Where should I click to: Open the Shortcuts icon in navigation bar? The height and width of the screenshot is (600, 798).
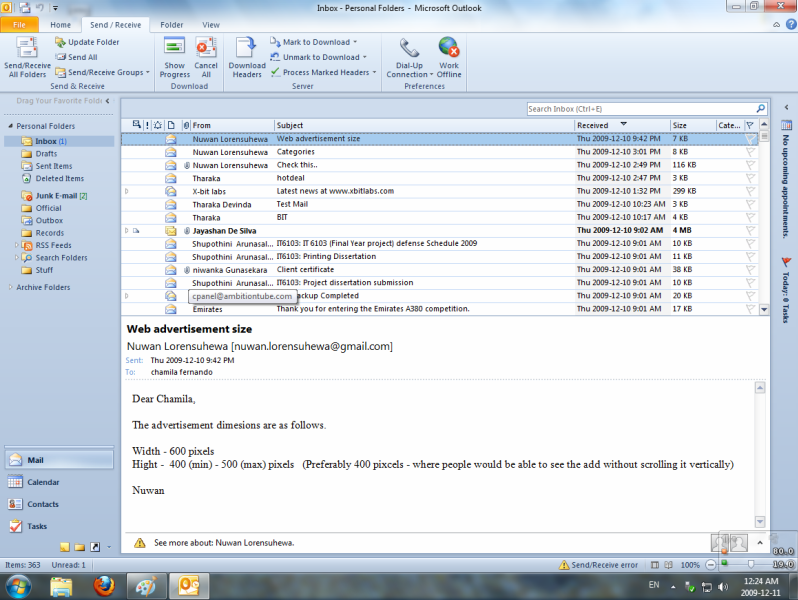[x=95, y=547]
